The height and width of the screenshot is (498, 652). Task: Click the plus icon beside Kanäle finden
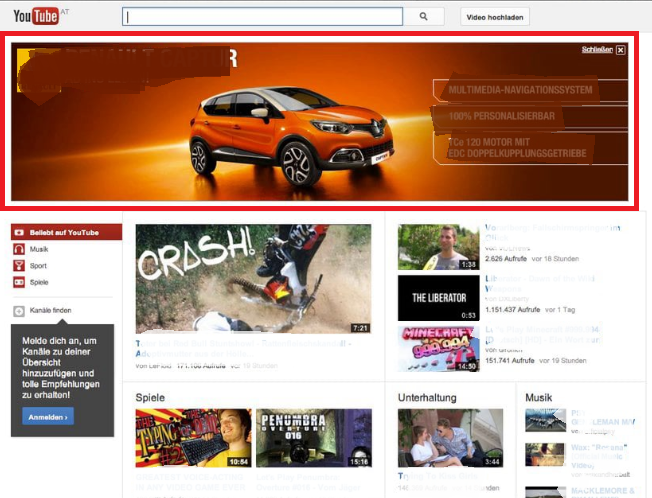19,311
